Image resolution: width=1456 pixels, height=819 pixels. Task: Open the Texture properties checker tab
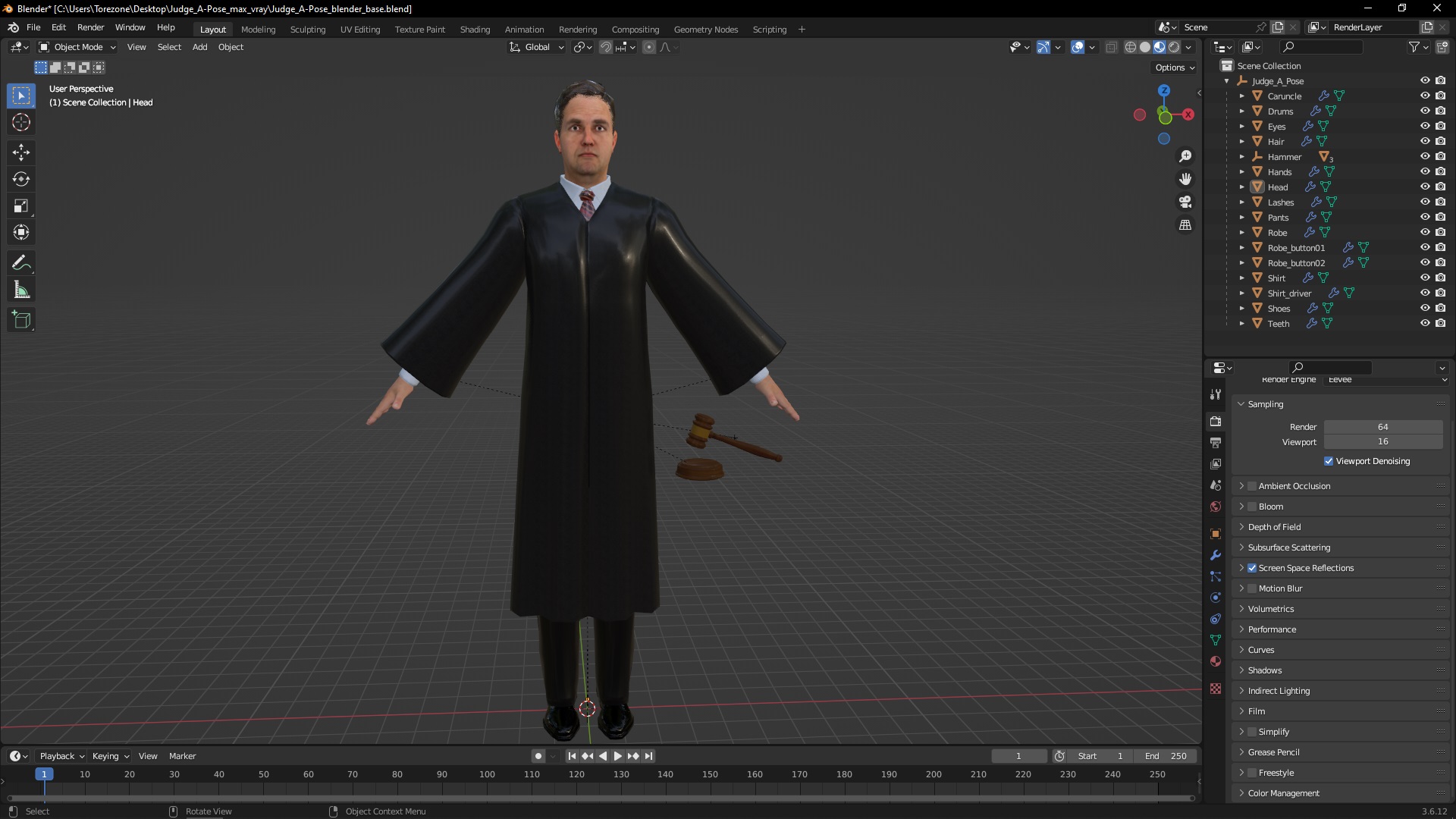[1216, 689]
